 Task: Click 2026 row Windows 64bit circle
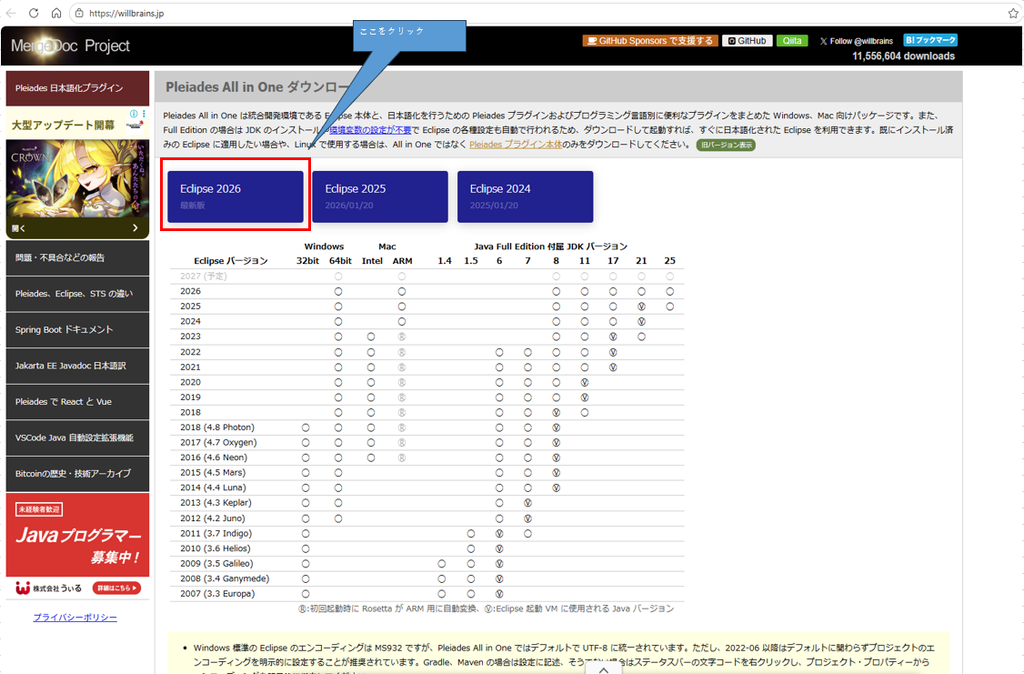pyautogui.click(x=338, y=291)
